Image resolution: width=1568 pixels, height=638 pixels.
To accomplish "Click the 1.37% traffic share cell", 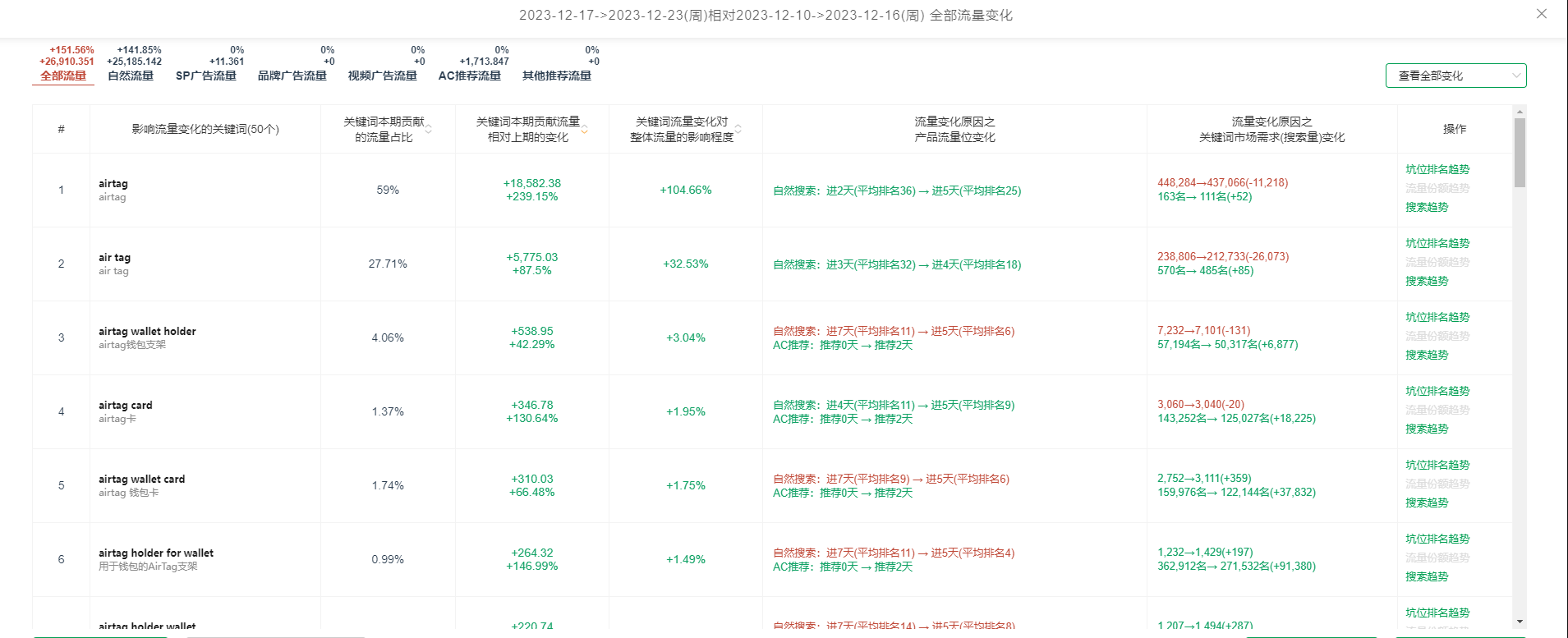I will 388,412.
